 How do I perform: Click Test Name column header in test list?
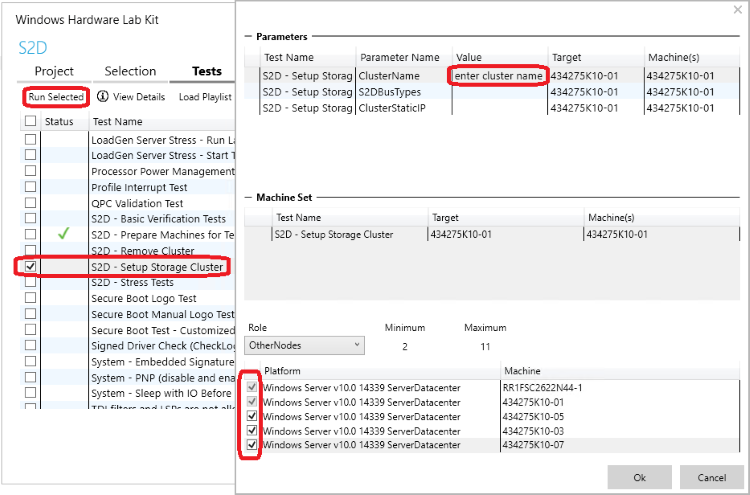point(117,121)
